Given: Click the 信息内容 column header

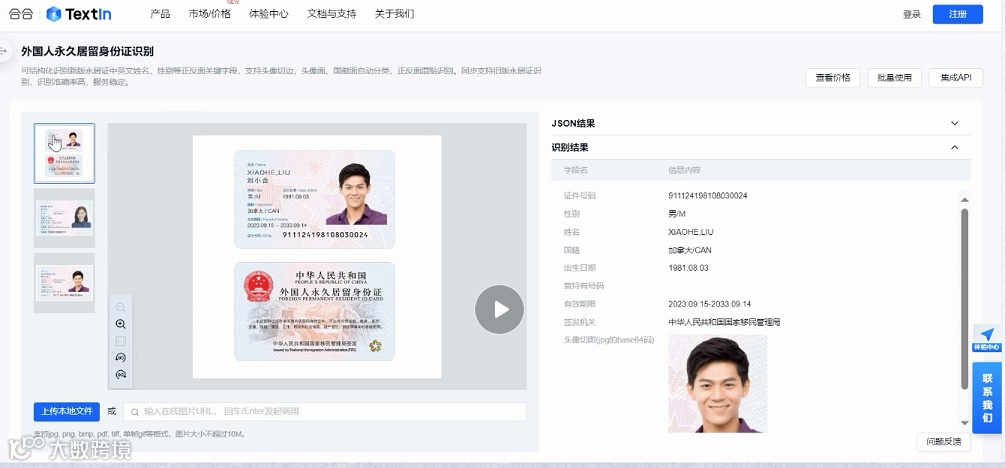Looking at the screenshot, I should (684, 170).
